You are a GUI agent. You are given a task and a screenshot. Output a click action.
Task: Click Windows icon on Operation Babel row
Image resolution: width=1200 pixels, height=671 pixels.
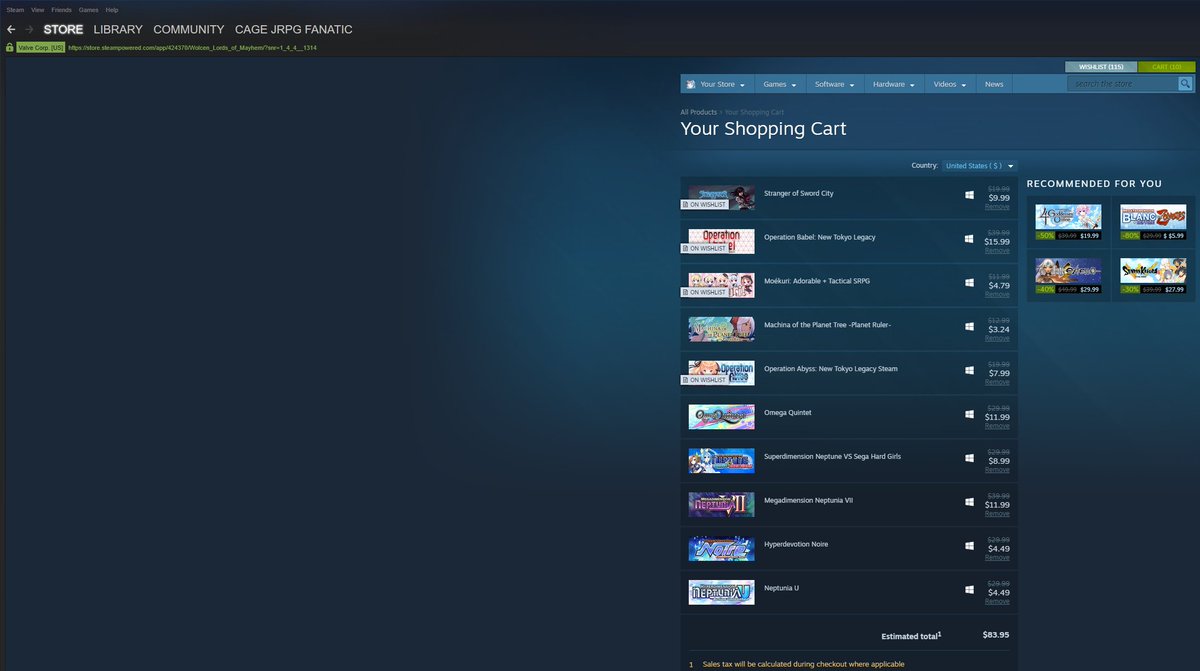coord(969,239)
